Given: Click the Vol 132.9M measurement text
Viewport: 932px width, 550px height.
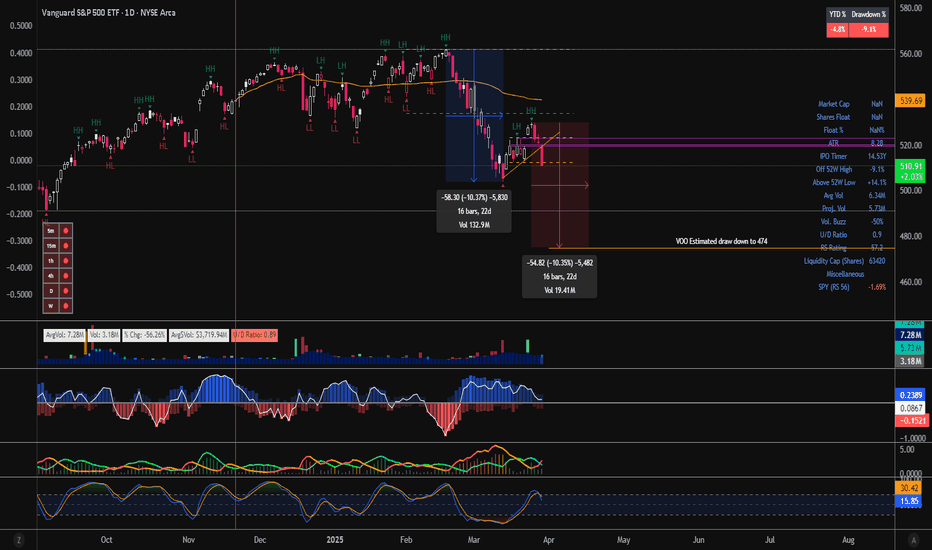Looking at the screenshot, I should point(474,225).
